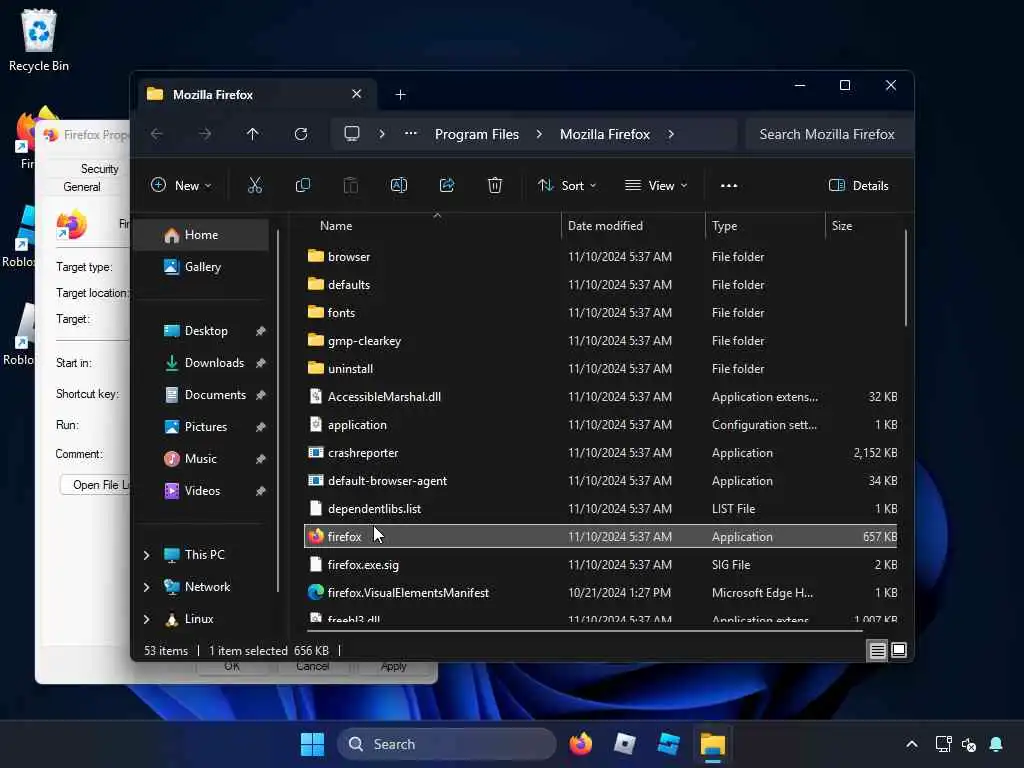Select the crashreporter application file

point(600,453)
